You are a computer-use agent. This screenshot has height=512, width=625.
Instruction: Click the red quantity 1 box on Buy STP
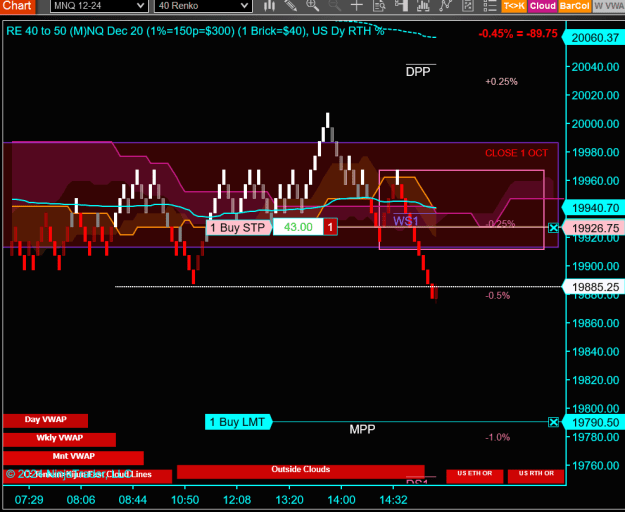330,227
